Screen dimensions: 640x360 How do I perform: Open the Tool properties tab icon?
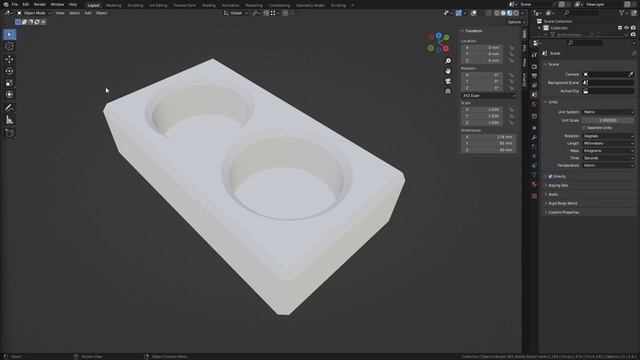[x=534, y=55]
